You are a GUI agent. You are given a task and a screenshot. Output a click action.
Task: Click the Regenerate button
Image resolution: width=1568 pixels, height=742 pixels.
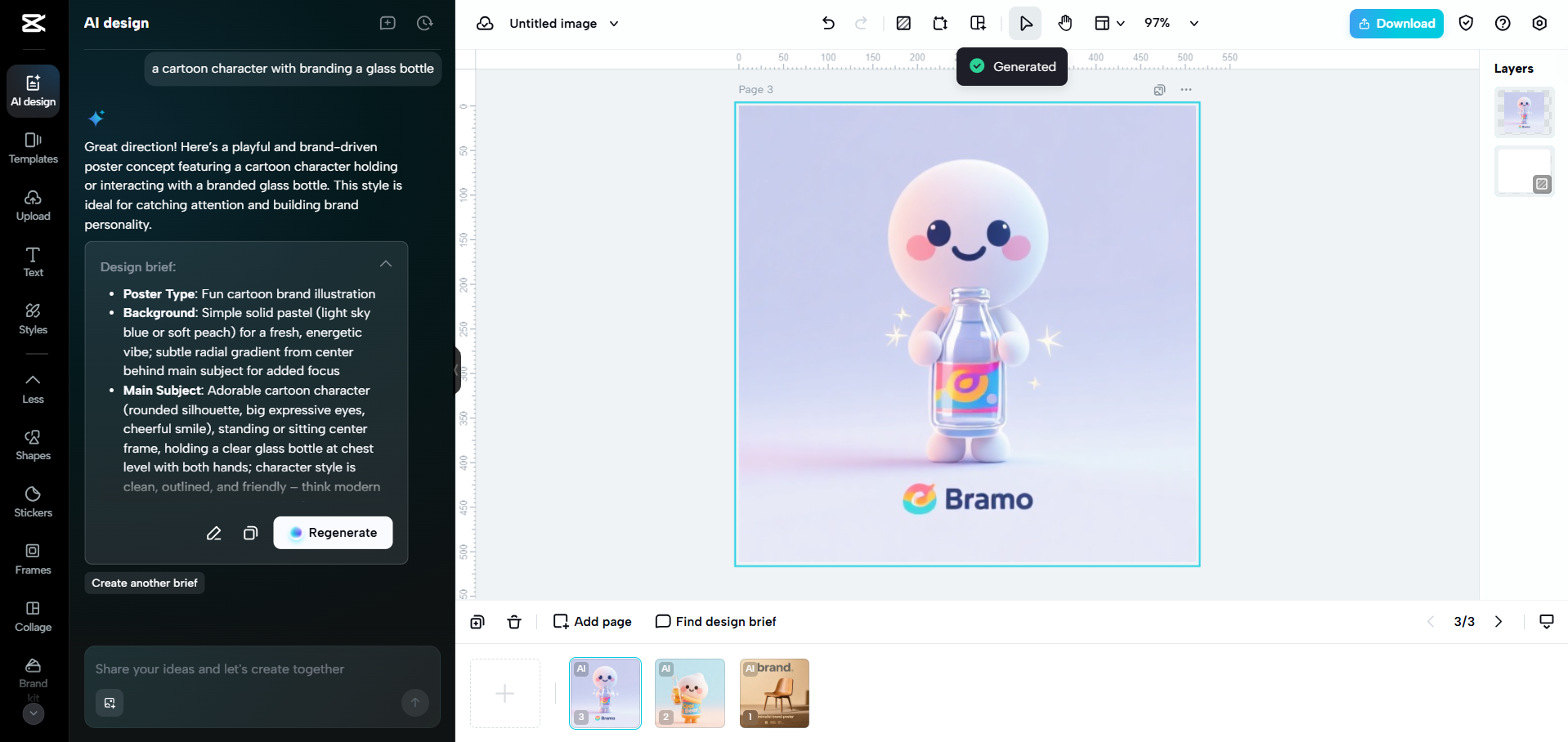[333, 532]
